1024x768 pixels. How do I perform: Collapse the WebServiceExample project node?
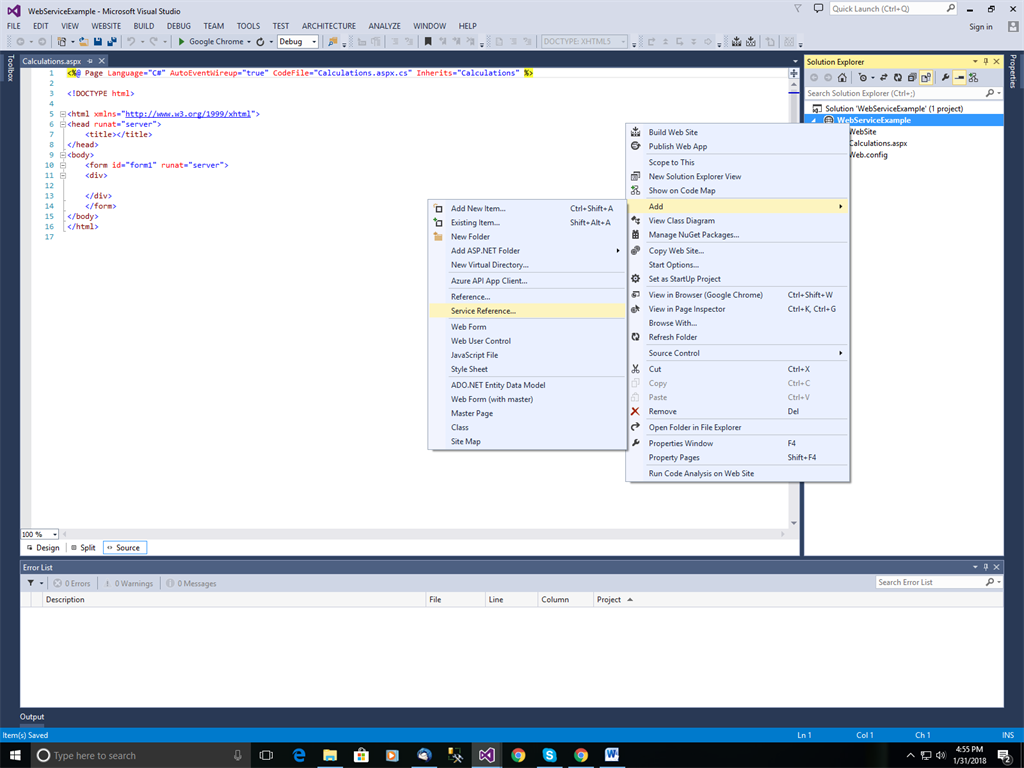click(x=813, y=120)
